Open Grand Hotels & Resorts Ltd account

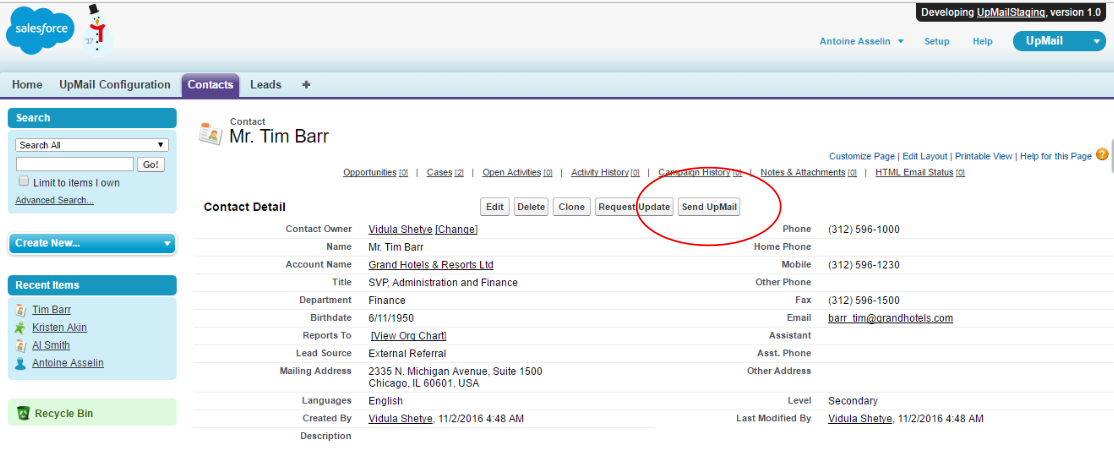point(431,264)
